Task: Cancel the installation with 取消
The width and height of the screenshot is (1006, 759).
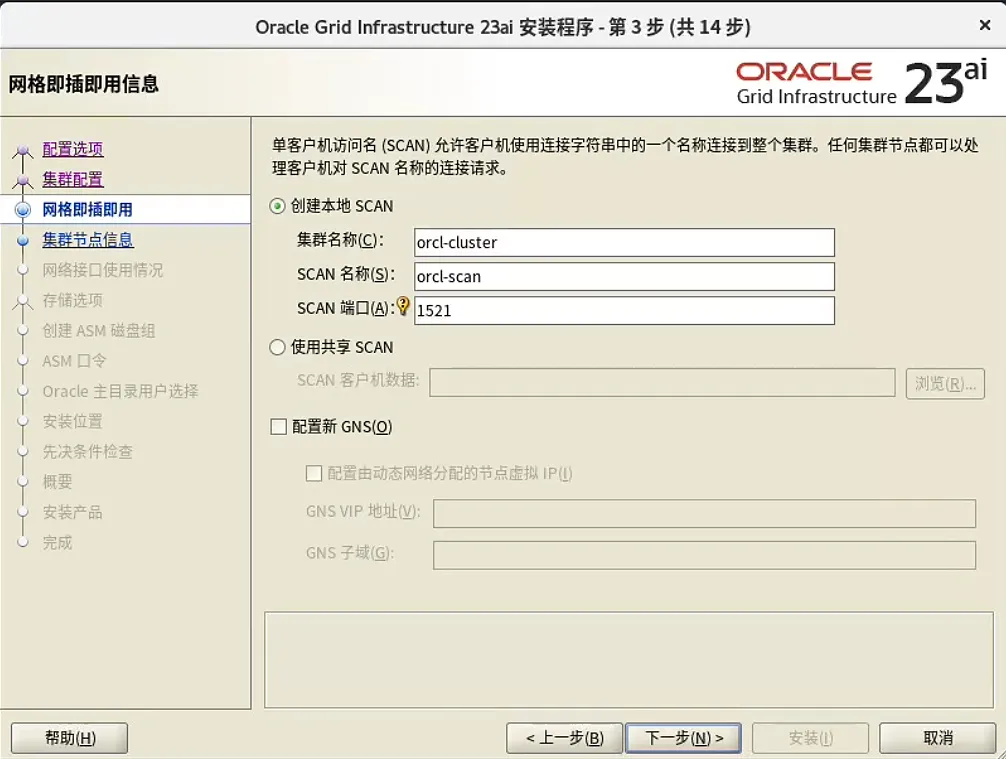Action: tap(937, 737)
